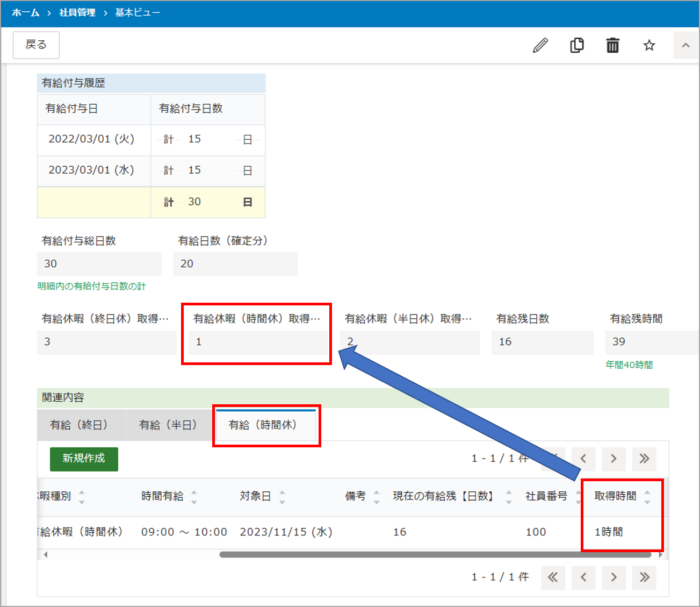700x607 pixels.
Task: Switch to the 有給（半日） tab
Action: pyautogui.click(x=170, y=424)
